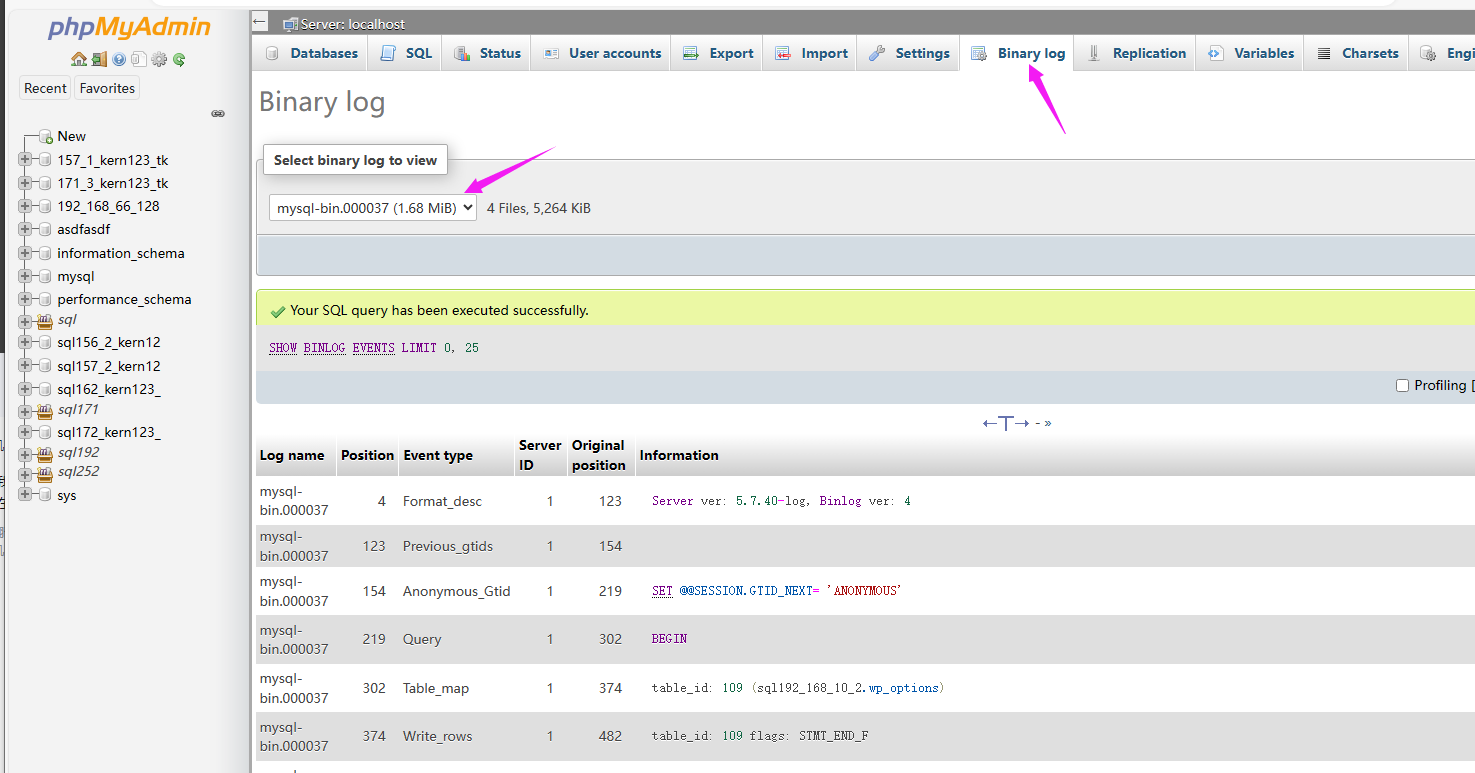Click the wp_options link in Table_map row
The width and height of the screenshot is (1475, 773).
(903, 688)
